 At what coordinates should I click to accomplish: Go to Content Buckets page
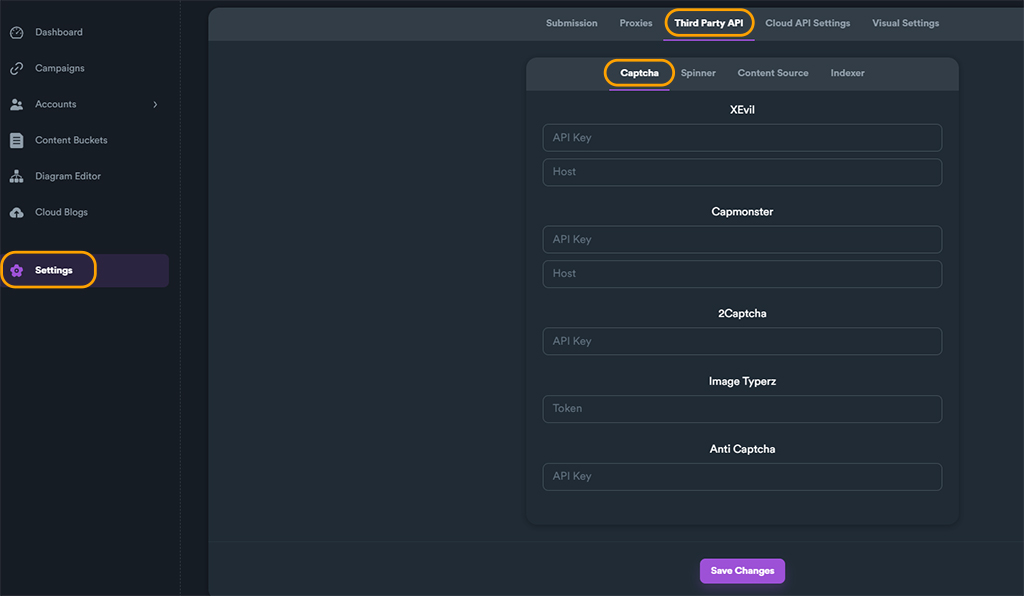(x=71, y=140)
